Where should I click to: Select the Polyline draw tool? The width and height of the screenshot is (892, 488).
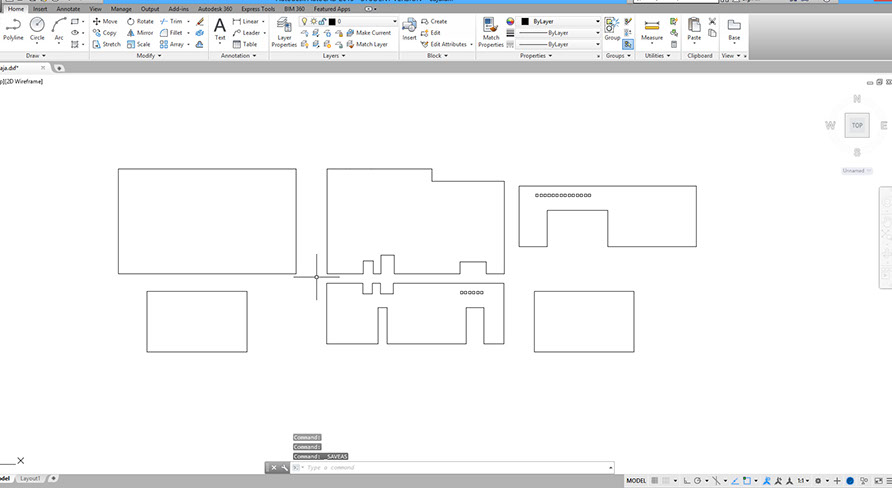coord(13,28)
